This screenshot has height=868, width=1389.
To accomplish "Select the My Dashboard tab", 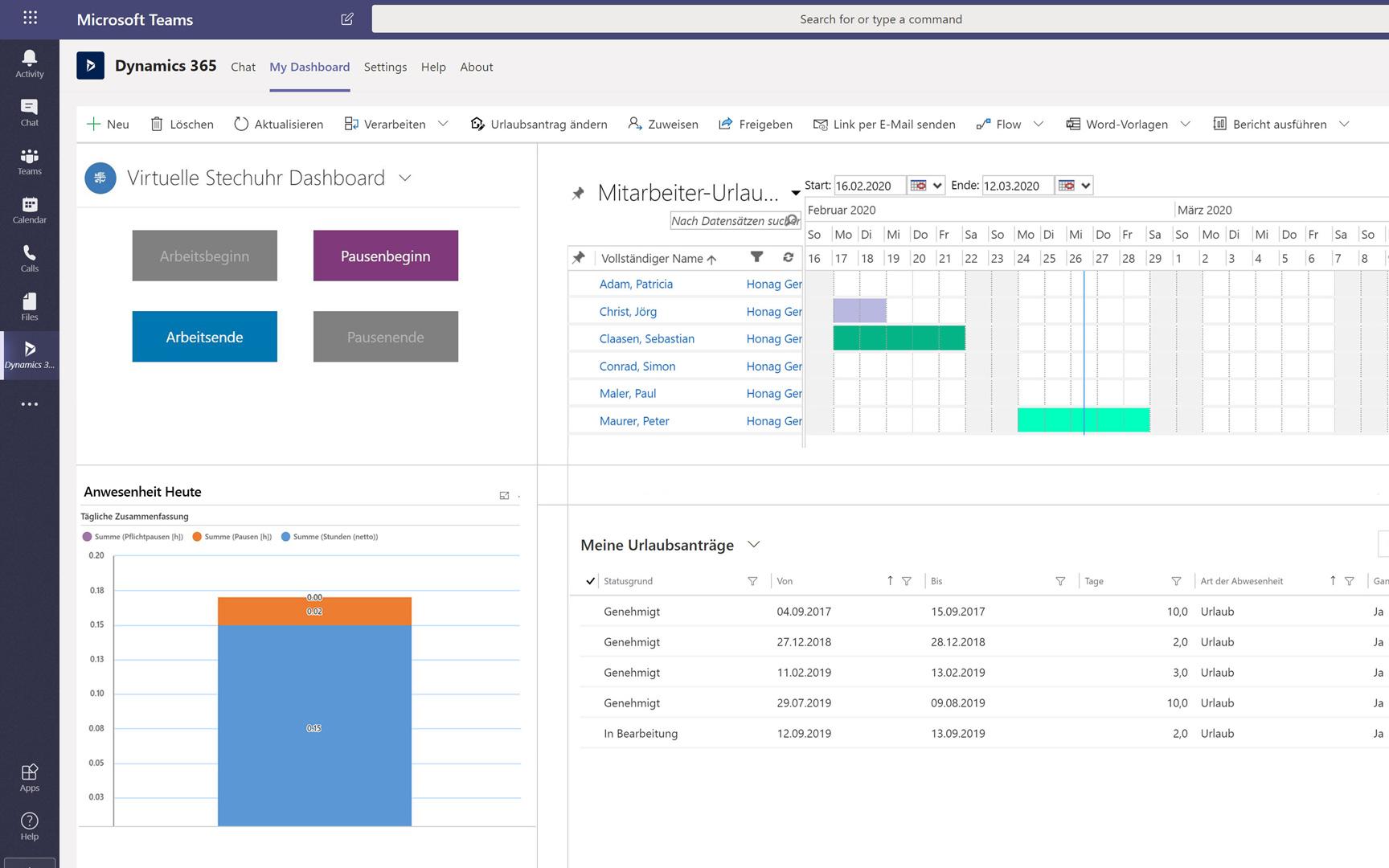I will pos(309,67).
